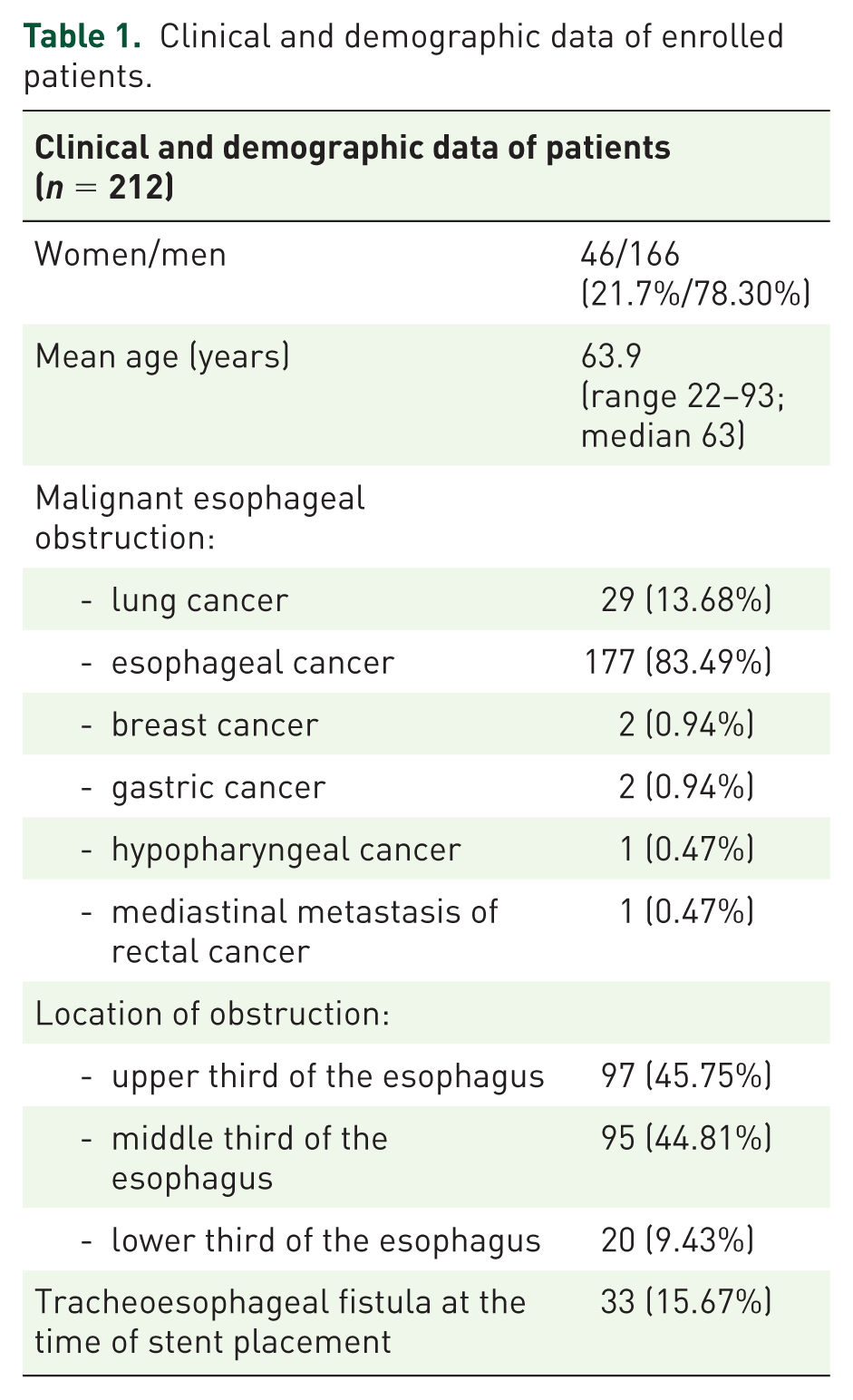Click the 97 (45.75%) upper third value
The image size is (853, 1400).
(686, 1076)
